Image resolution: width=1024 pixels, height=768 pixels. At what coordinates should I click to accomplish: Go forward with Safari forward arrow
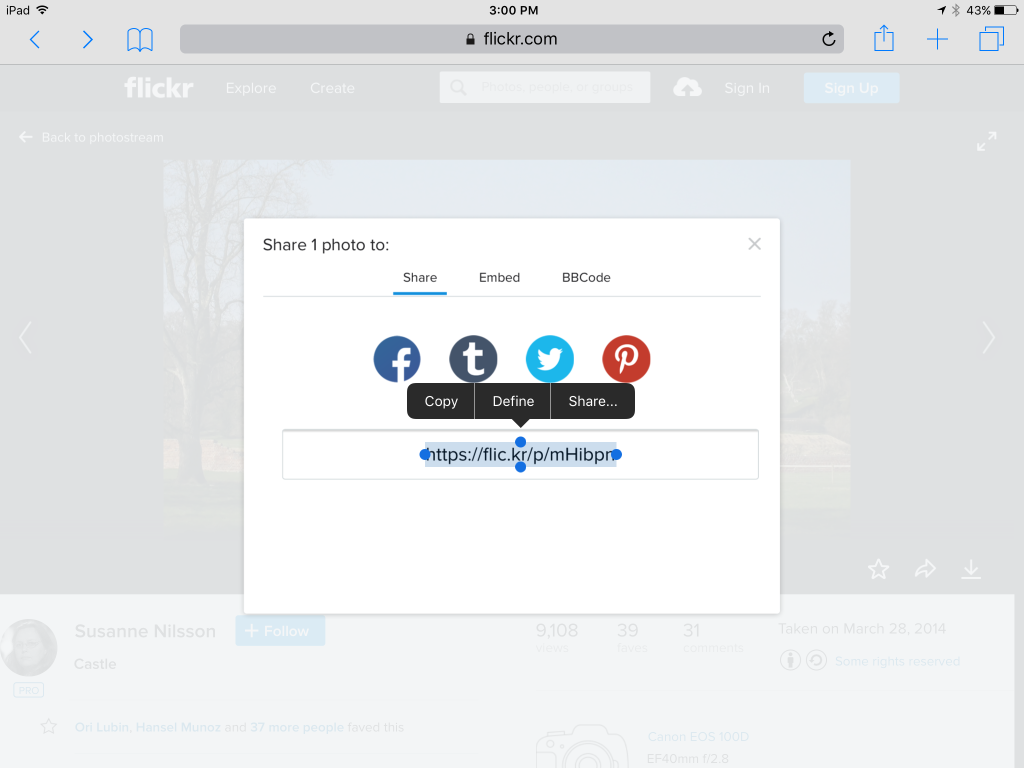[87, 39]
